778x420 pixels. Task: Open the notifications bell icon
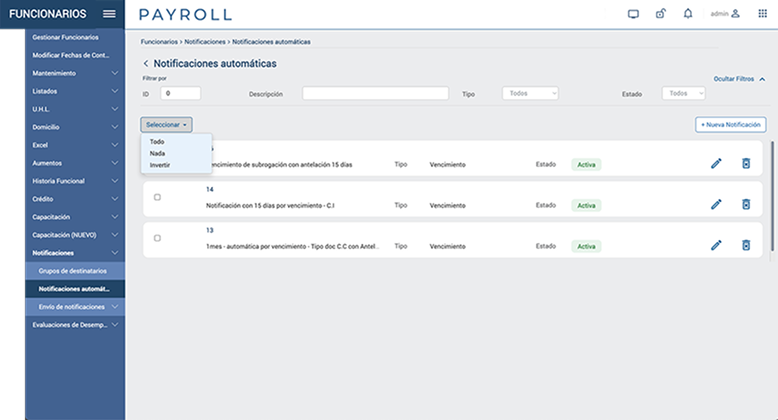tap(687, 14)
